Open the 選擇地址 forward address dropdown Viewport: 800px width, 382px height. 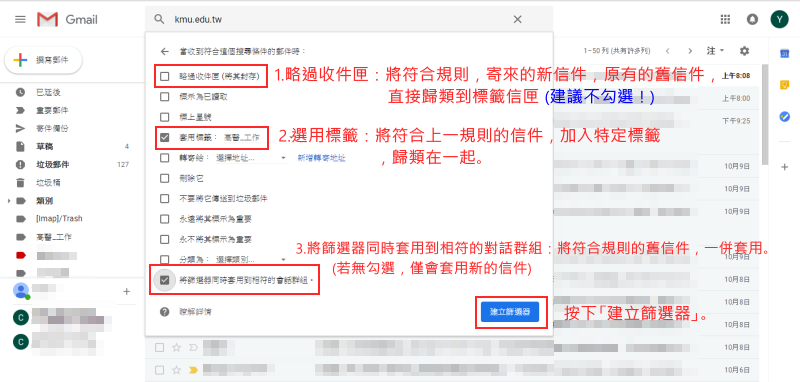point(252,158)
